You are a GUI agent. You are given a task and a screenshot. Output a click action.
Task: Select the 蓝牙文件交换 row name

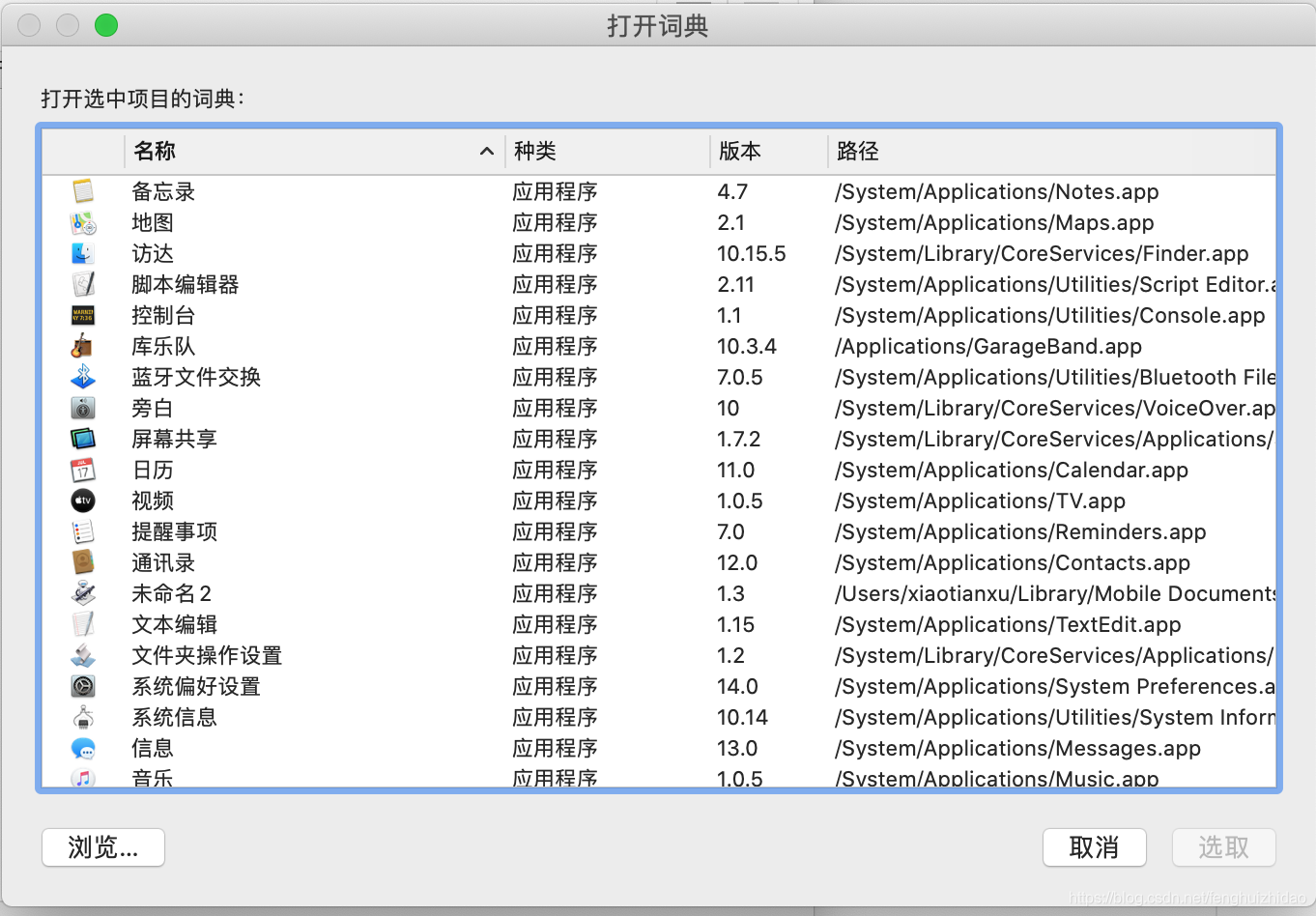pyautogui.click(x=196, y=377)
